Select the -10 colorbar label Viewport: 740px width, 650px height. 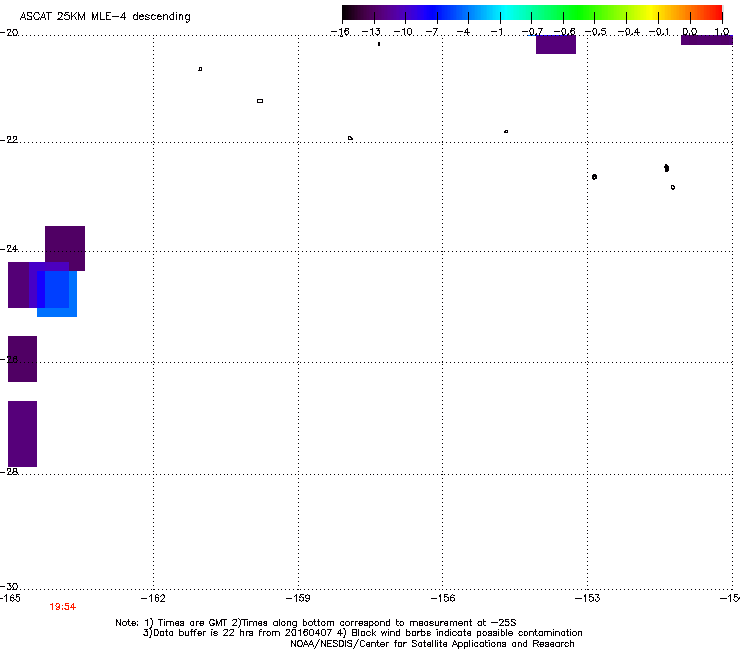(x=403, y=32)
